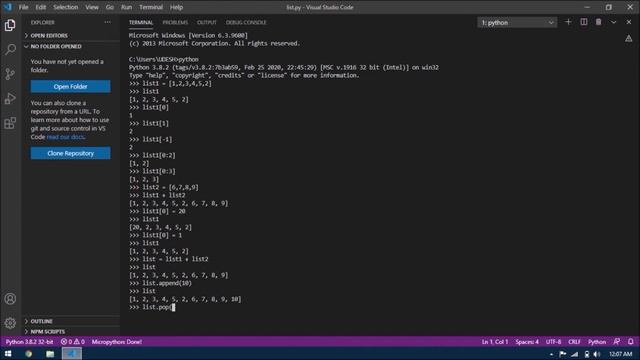The image size is (640, 360).
Task: Open the feedback icon in status bar
Action: 617,342
